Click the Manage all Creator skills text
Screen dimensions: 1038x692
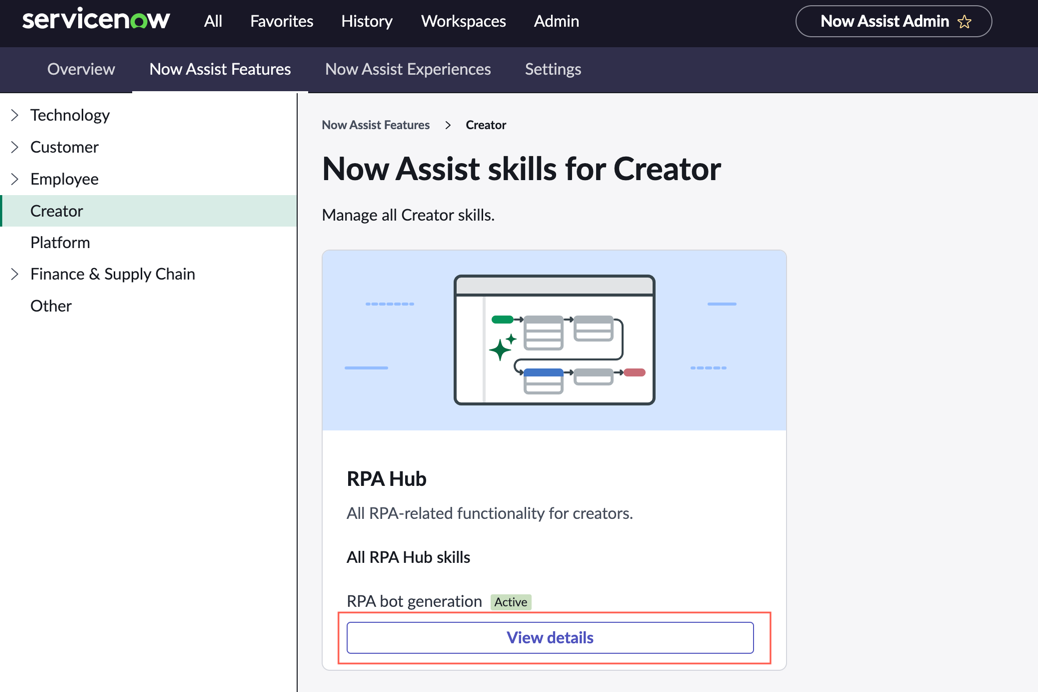coord(408,215)
